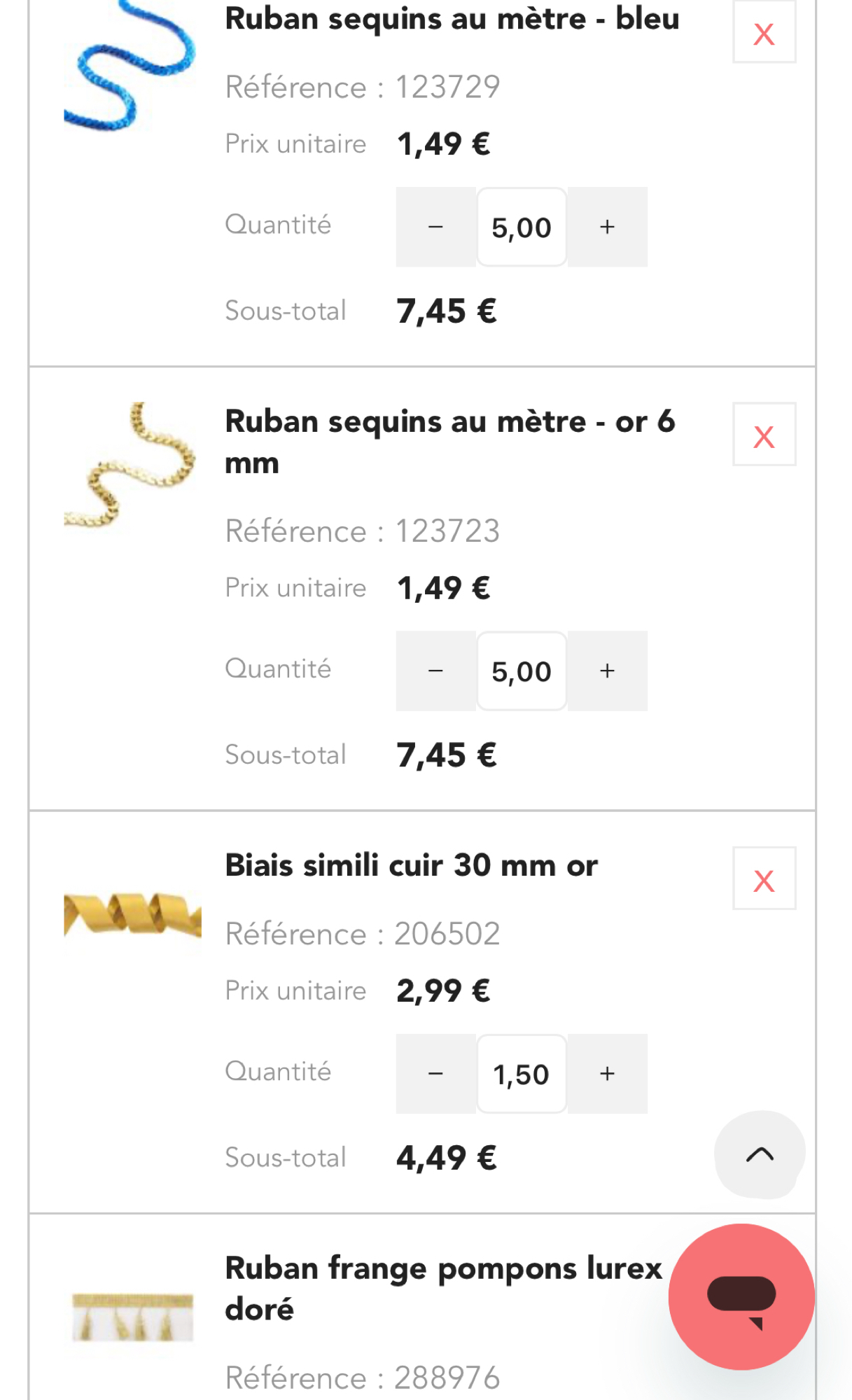Open the red chat support bubble

point(741,1296)
